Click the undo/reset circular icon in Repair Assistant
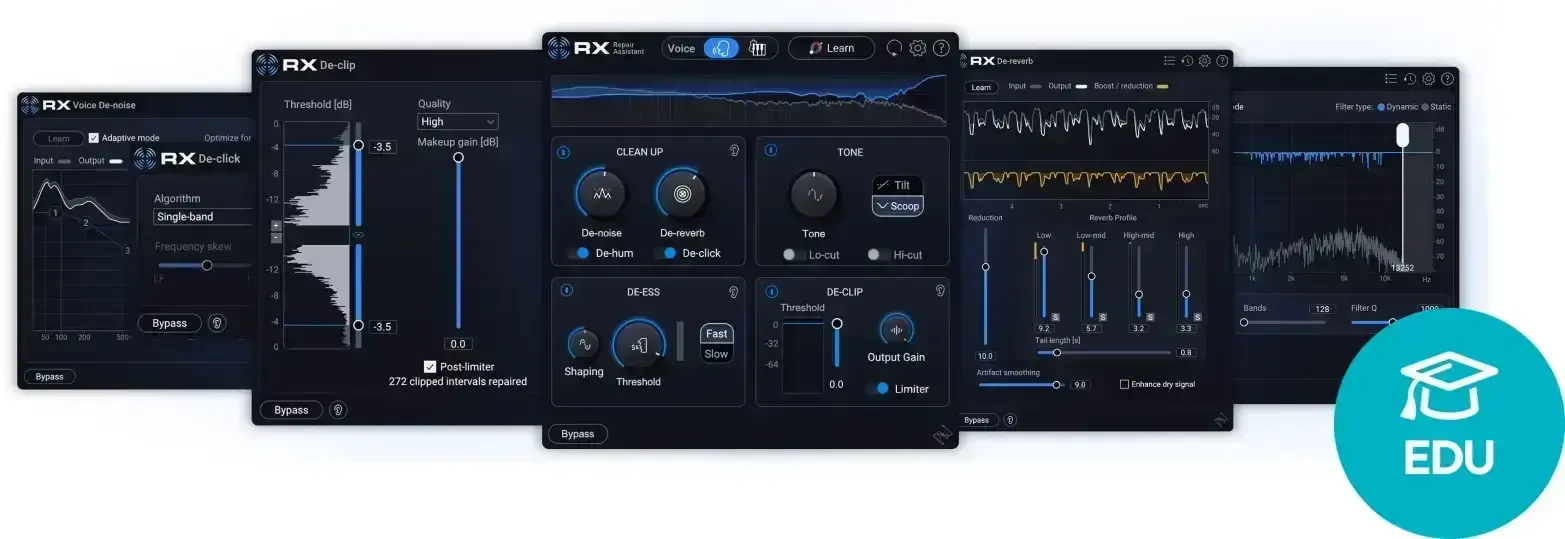Screen dimensions: 1565x539 click(895, 48)
